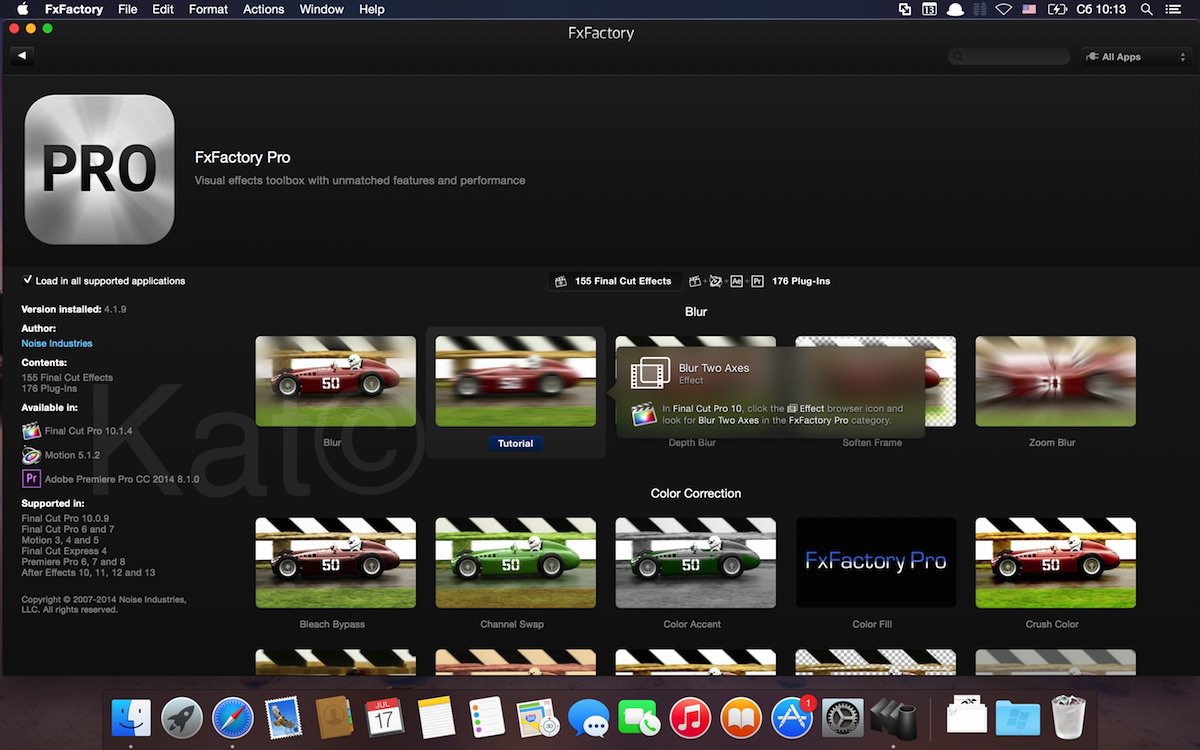1200x750 pixels.
Task: Click the clapperboard icon beside 155 Final Cut Effects
Action: click(x=561, y=282)
